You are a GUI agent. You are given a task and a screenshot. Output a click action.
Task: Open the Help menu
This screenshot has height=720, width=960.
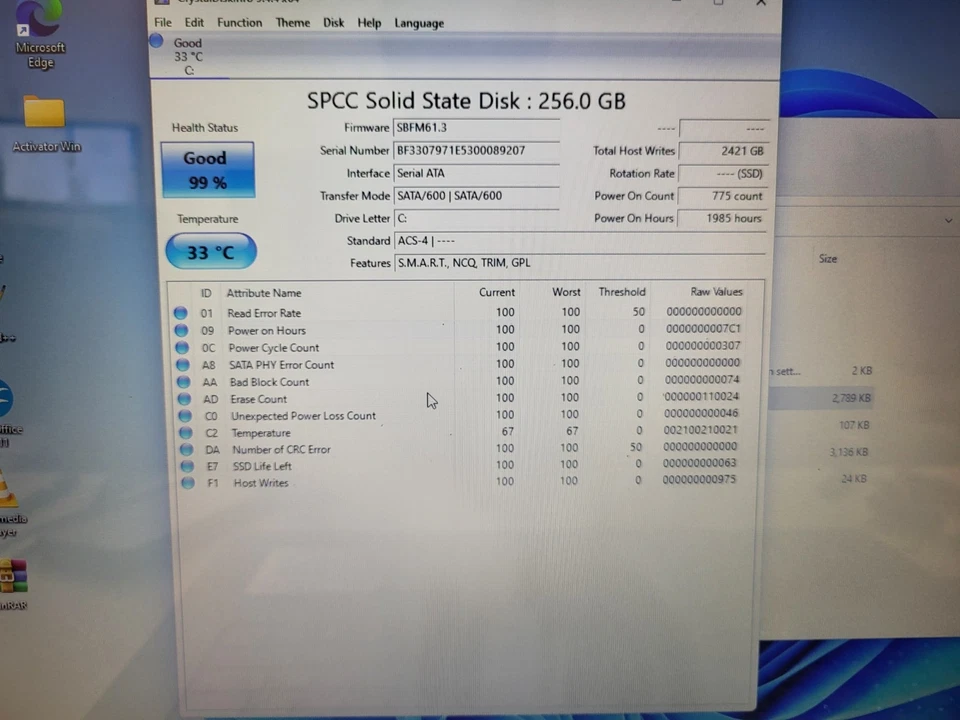pos(369,23)
